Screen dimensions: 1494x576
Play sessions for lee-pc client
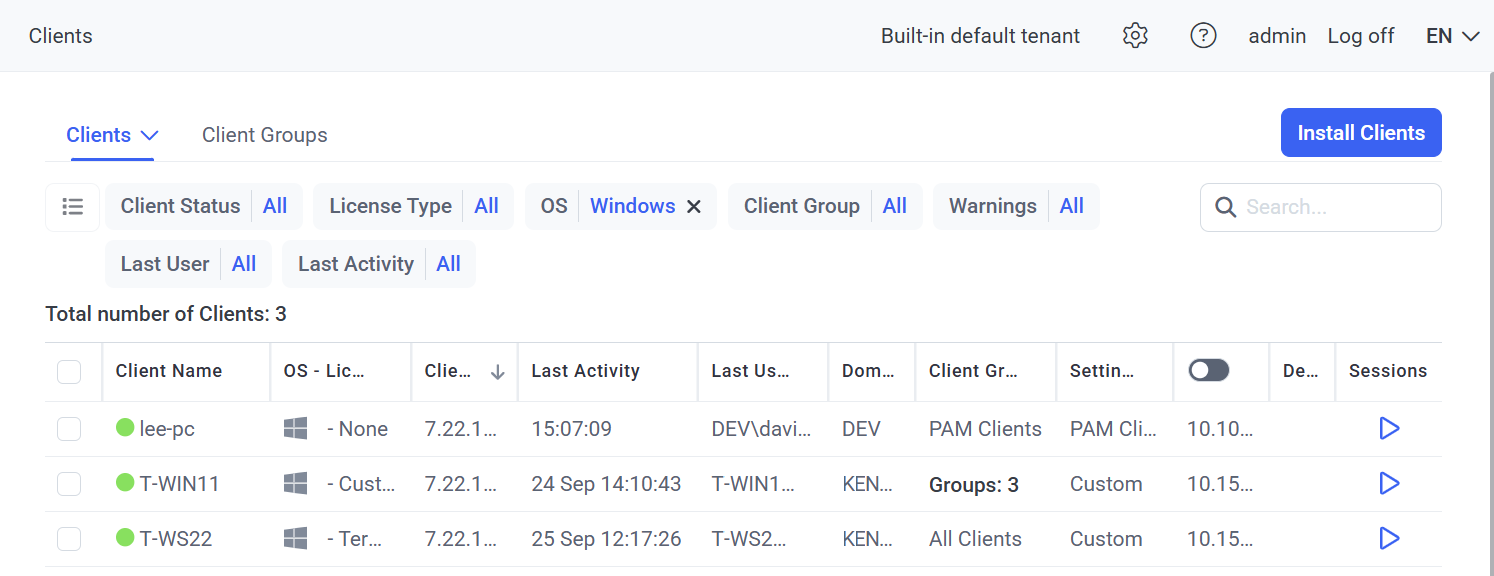coord(1388,429)
